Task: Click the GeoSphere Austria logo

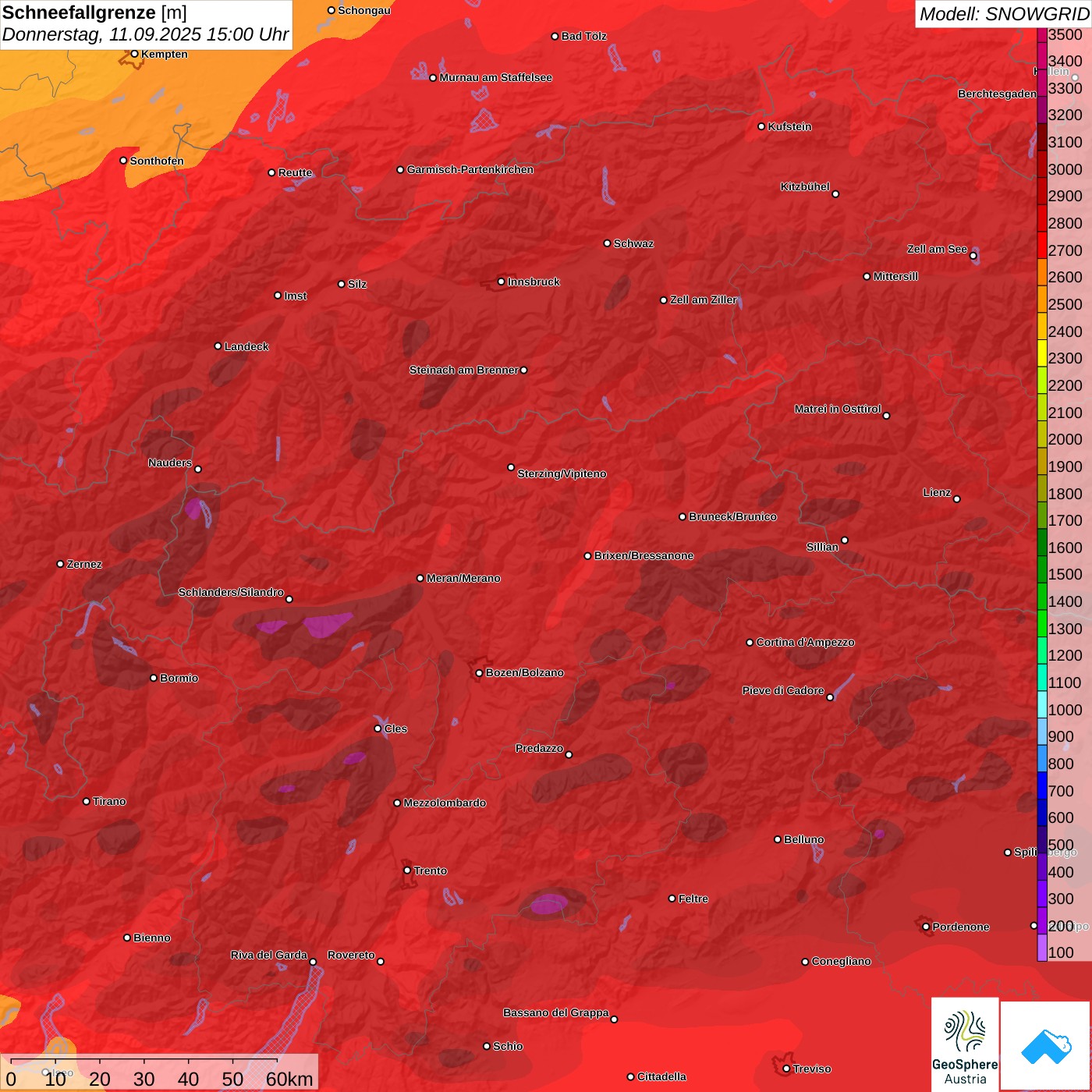Action: click(965, 1044)
